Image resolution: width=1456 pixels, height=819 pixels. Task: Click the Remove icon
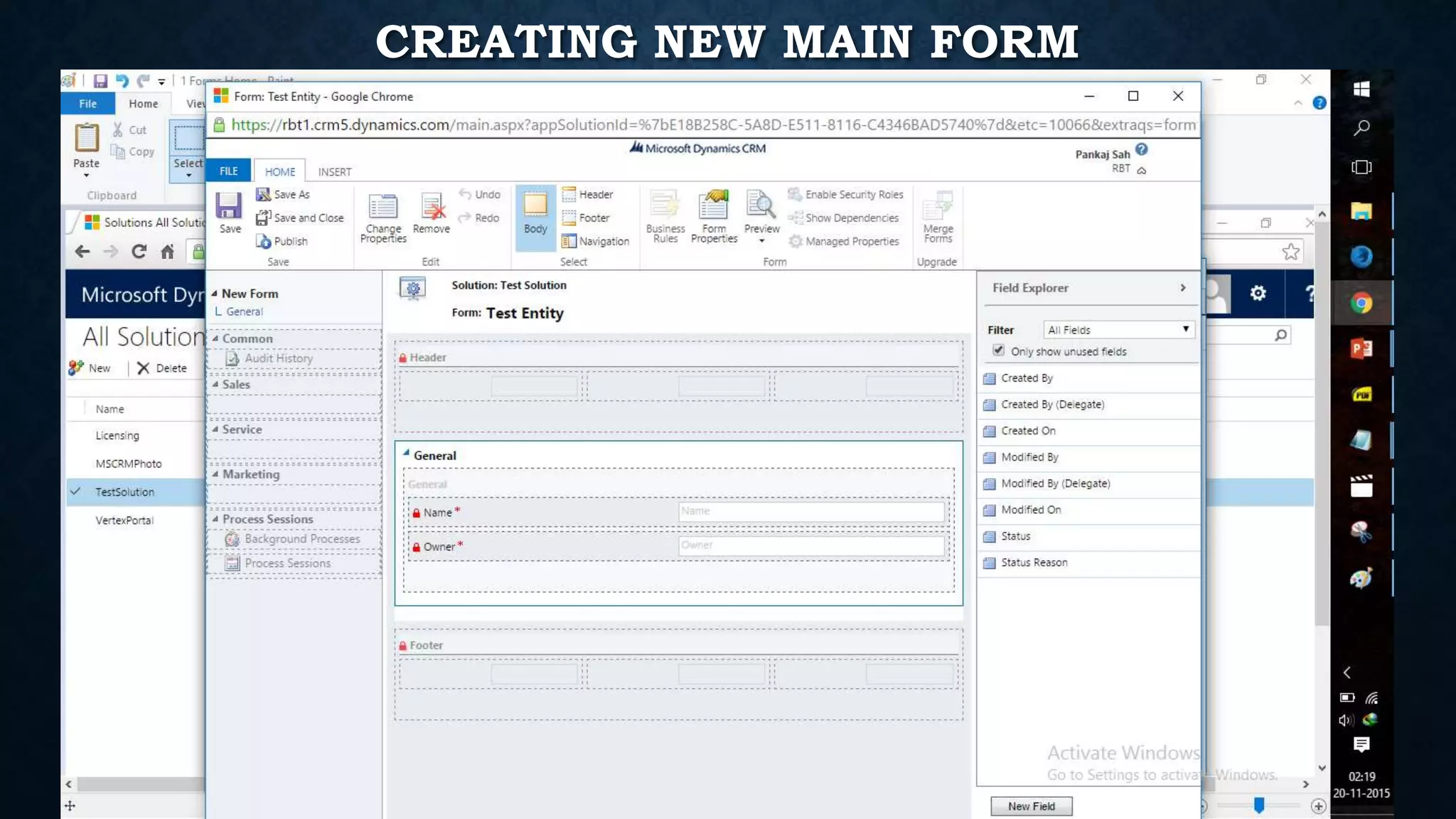click(x=431, y=213)
